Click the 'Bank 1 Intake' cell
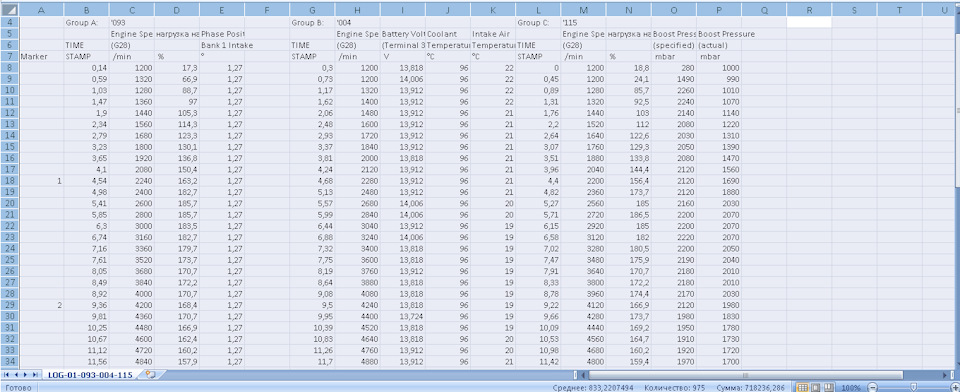The height and width of the screenshot is (392, 960). coord(222,45)
